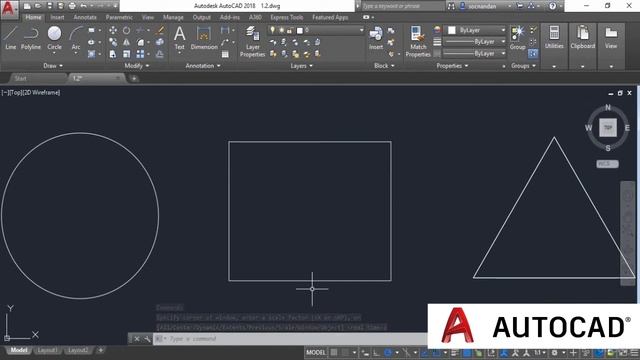Viewport: 640px width, 360px height.
Task: Activate the Dimension tool
Action: (204, 38)
